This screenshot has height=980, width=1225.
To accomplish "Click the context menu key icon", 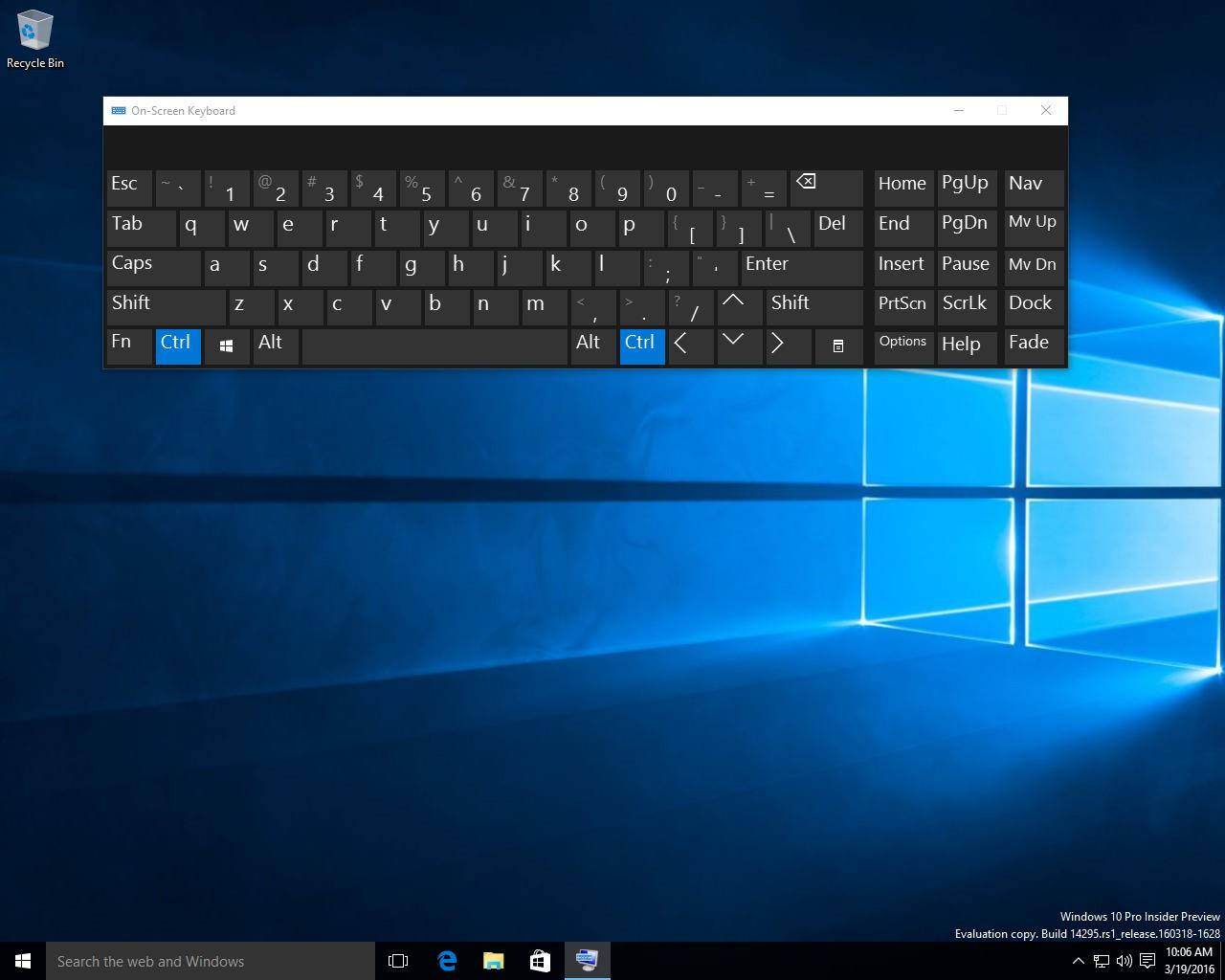I will coord(838,346).
